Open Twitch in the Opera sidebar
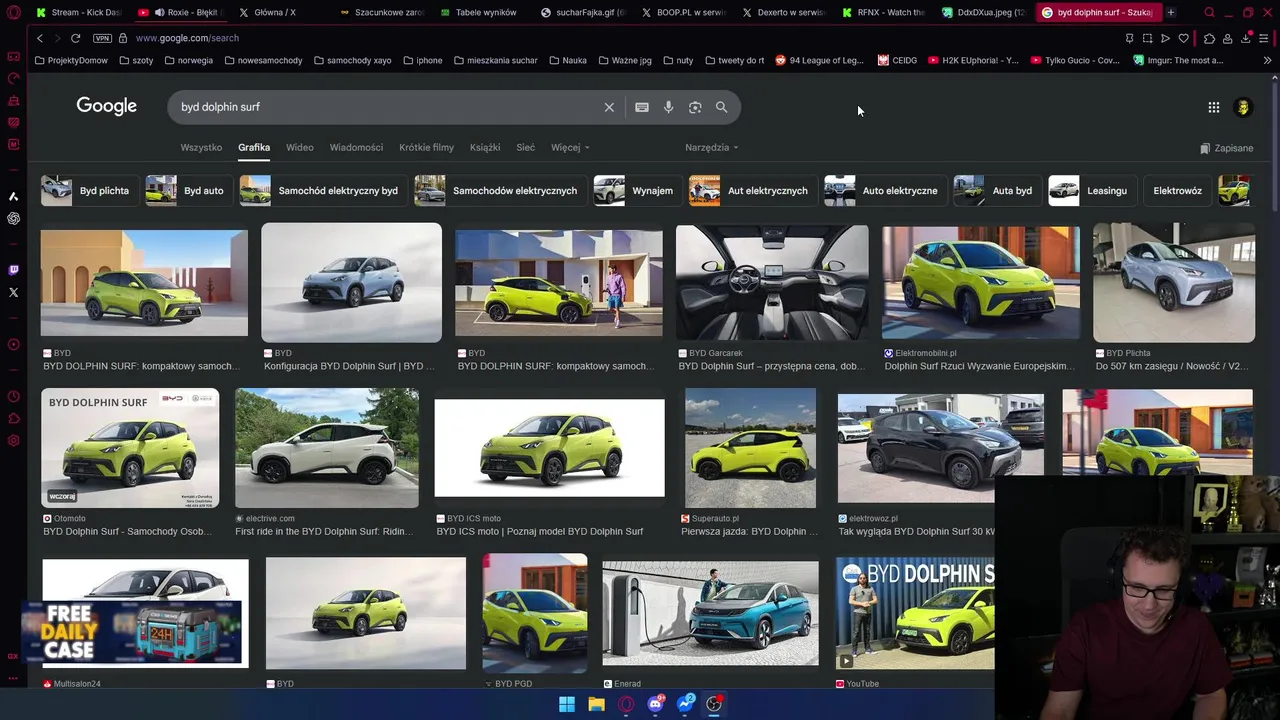The width and height of the screenshot is (1280, 720). (x=13, y=270)
